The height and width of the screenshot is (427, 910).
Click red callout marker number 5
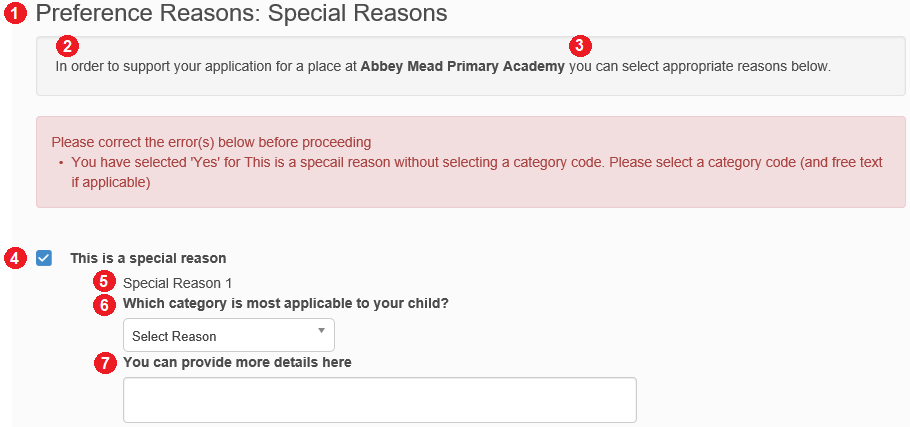pyautogui.click(x=104, y=282)
